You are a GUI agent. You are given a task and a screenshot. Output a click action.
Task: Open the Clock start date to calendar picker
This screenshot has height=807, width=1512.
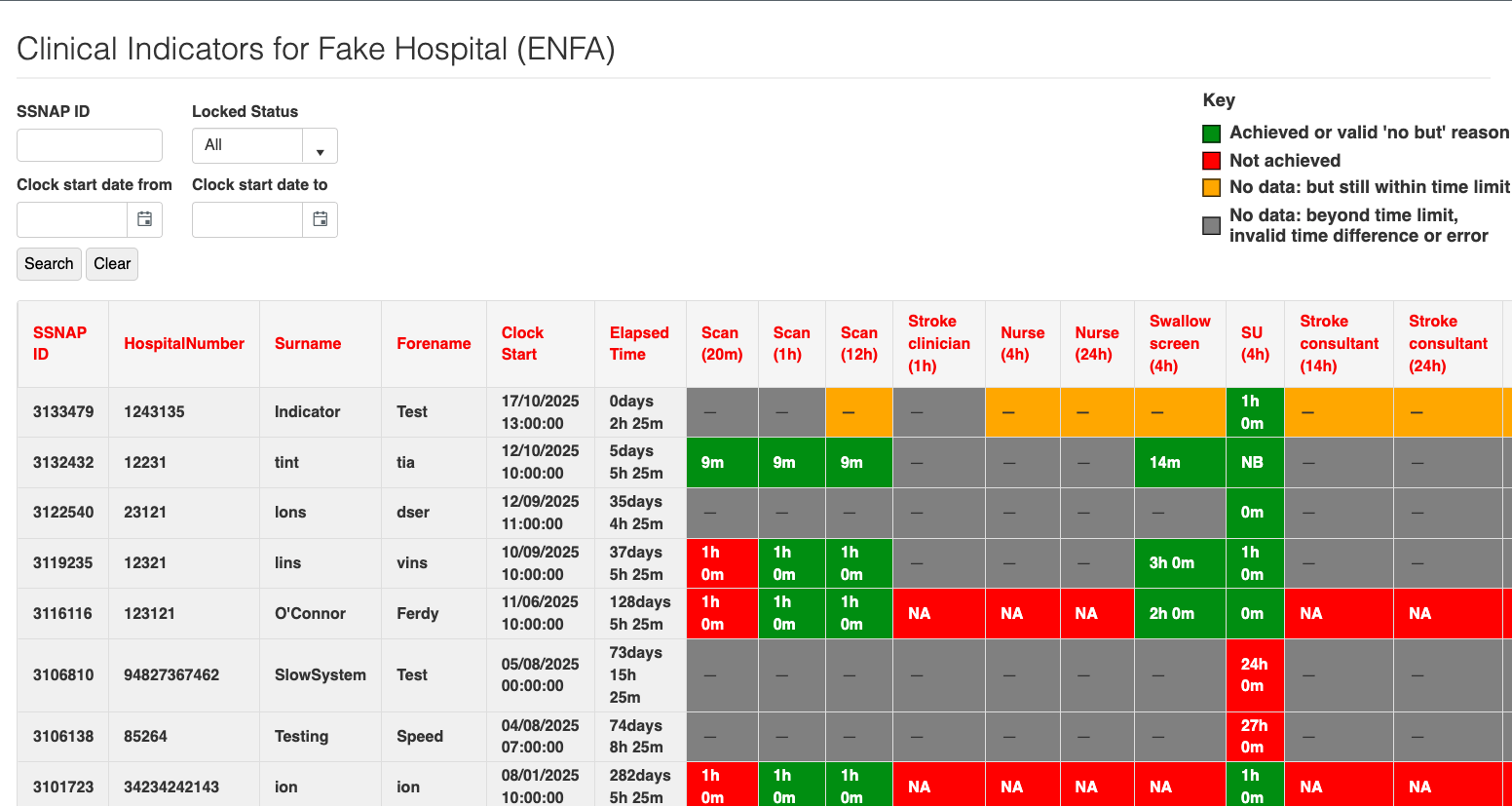click(320, 219)
